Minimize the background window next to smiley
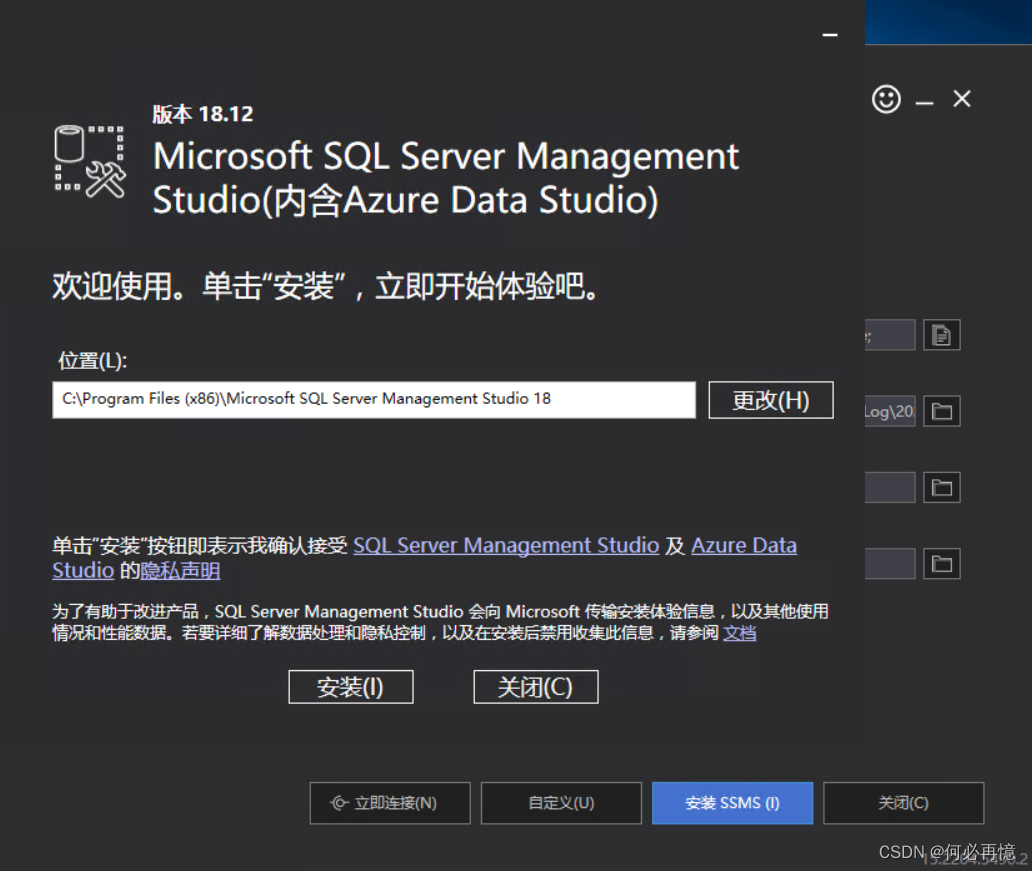Screen dimensions: 1032x871 [x=924, y=103]
